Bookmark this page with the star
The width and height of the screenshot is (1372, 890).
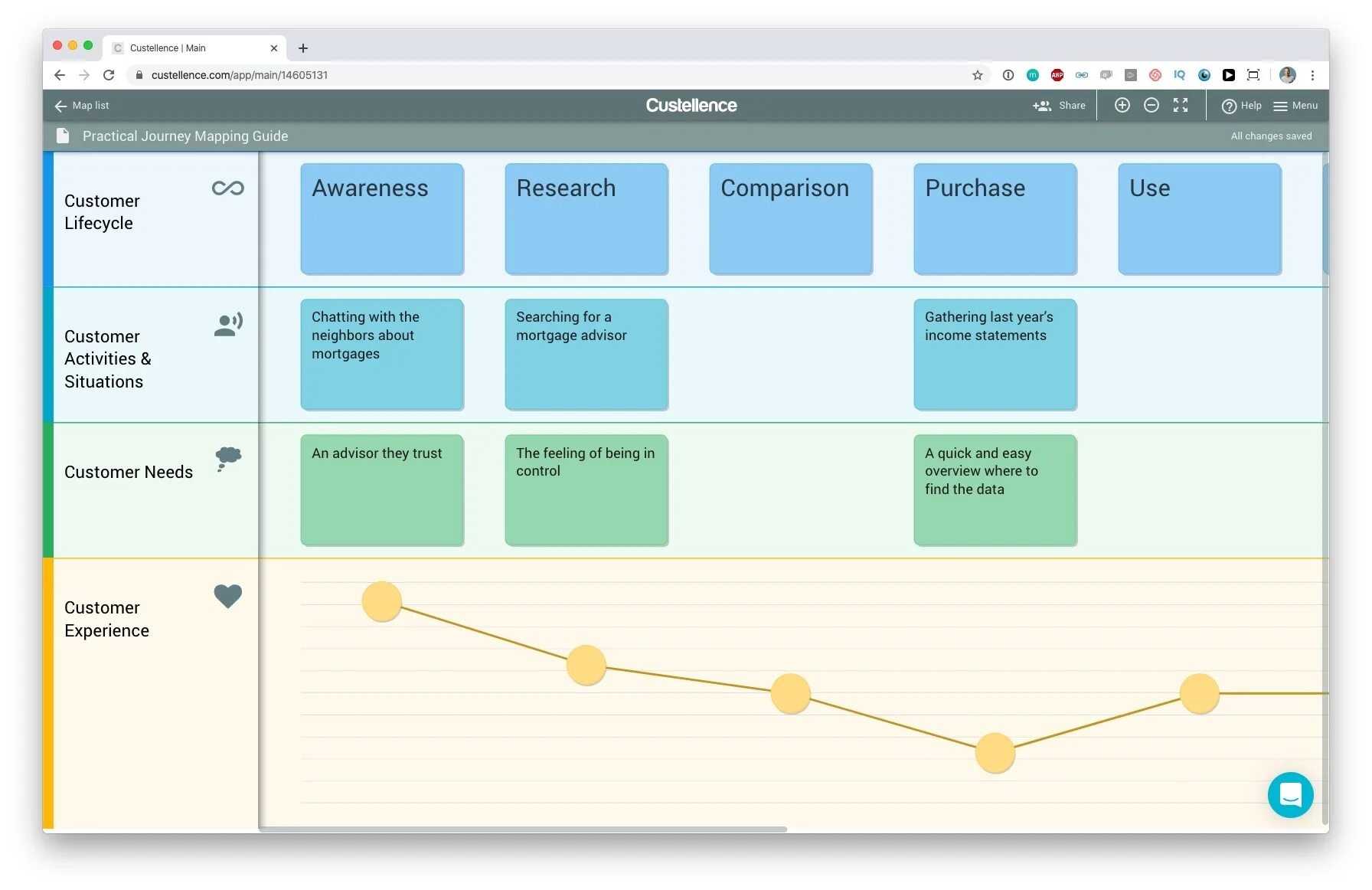pyautogui.click(x=978, y=75)
